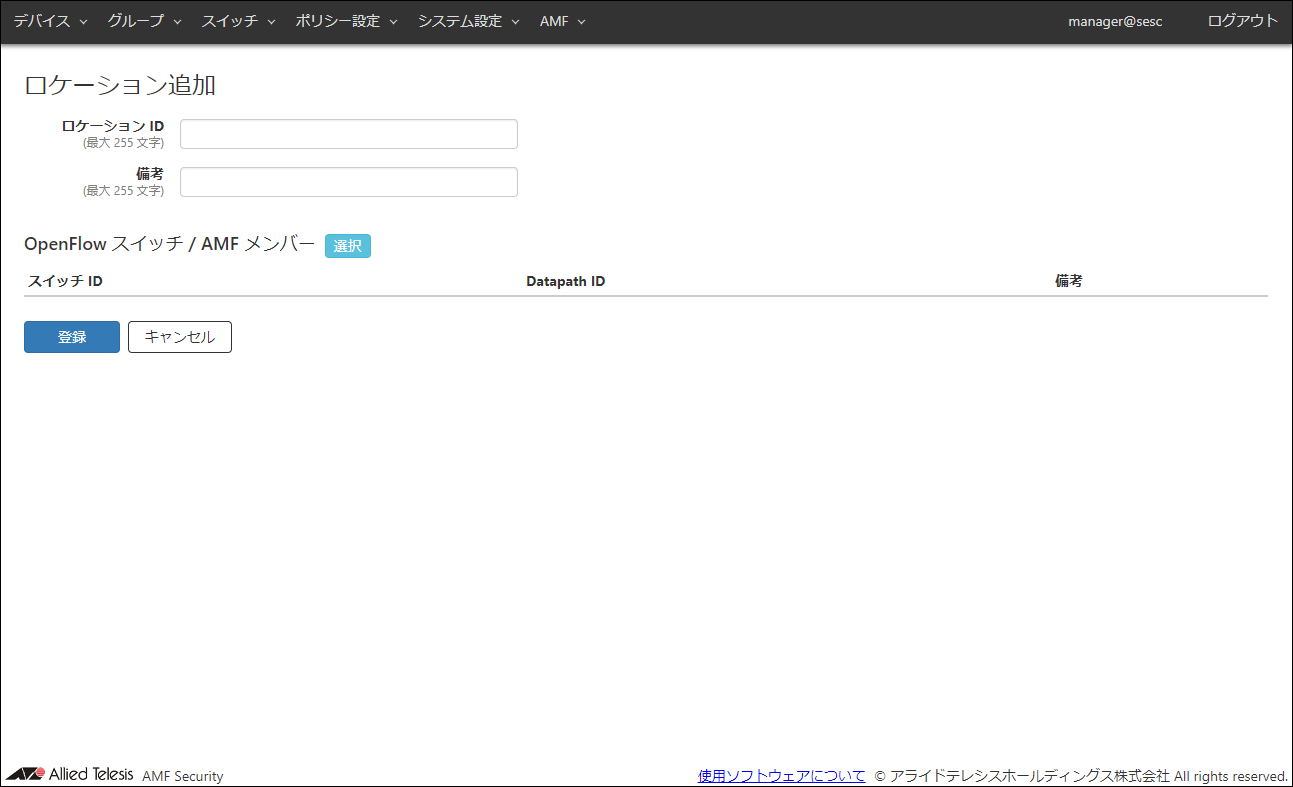The width and height of the screenshot is (1293, 787).
Task: Log out via the ログアウト link
Action: click(x=1242, y=21)
